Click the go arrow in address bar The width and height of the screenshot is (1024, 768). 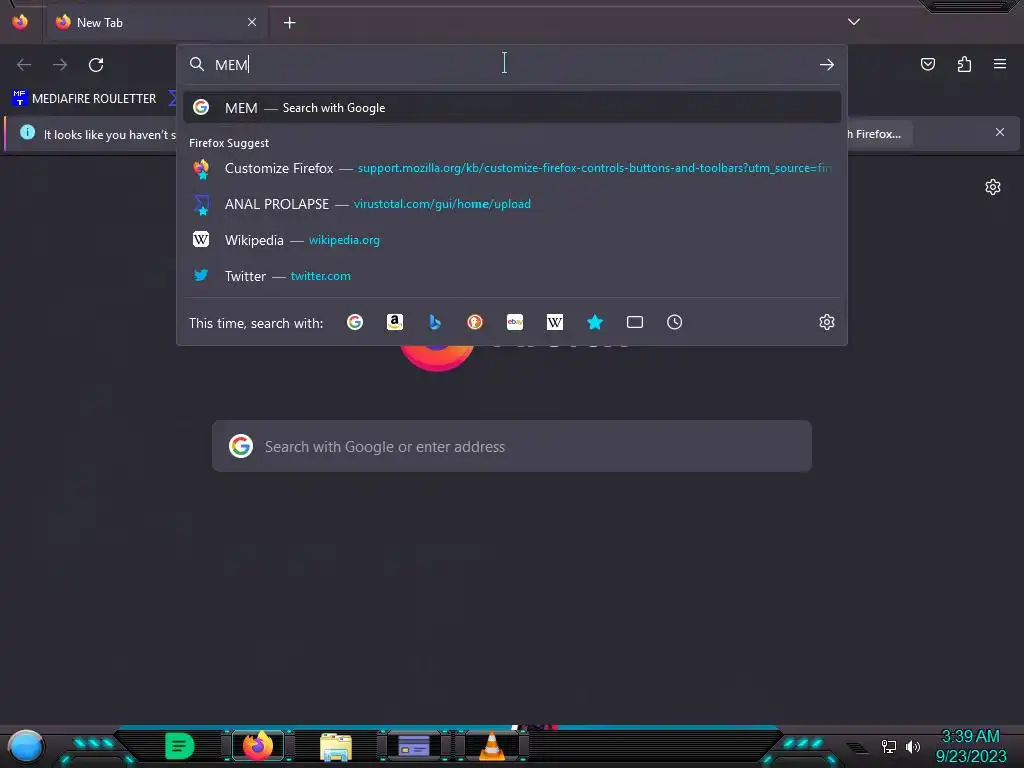827,65
